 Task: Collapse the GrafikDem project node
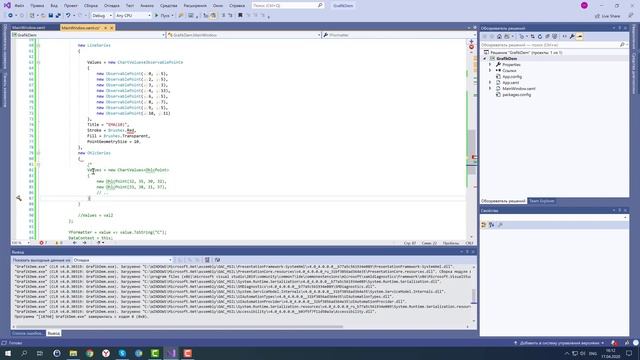click(x=484, y=58)
